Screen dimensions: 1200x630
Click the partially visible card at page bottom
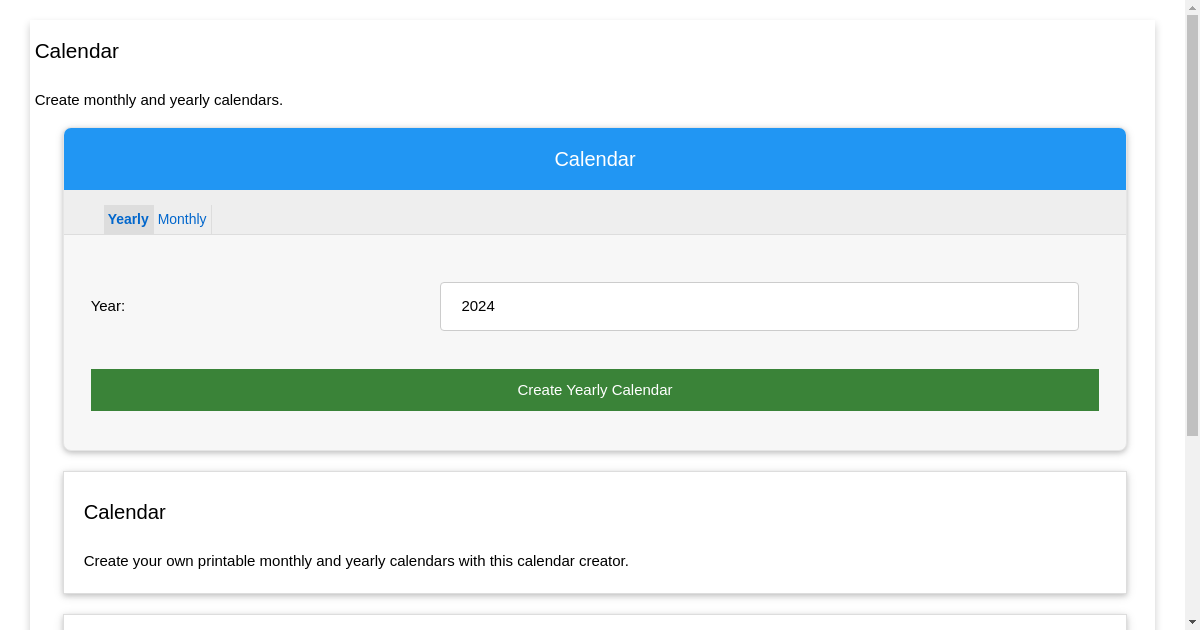594,622
